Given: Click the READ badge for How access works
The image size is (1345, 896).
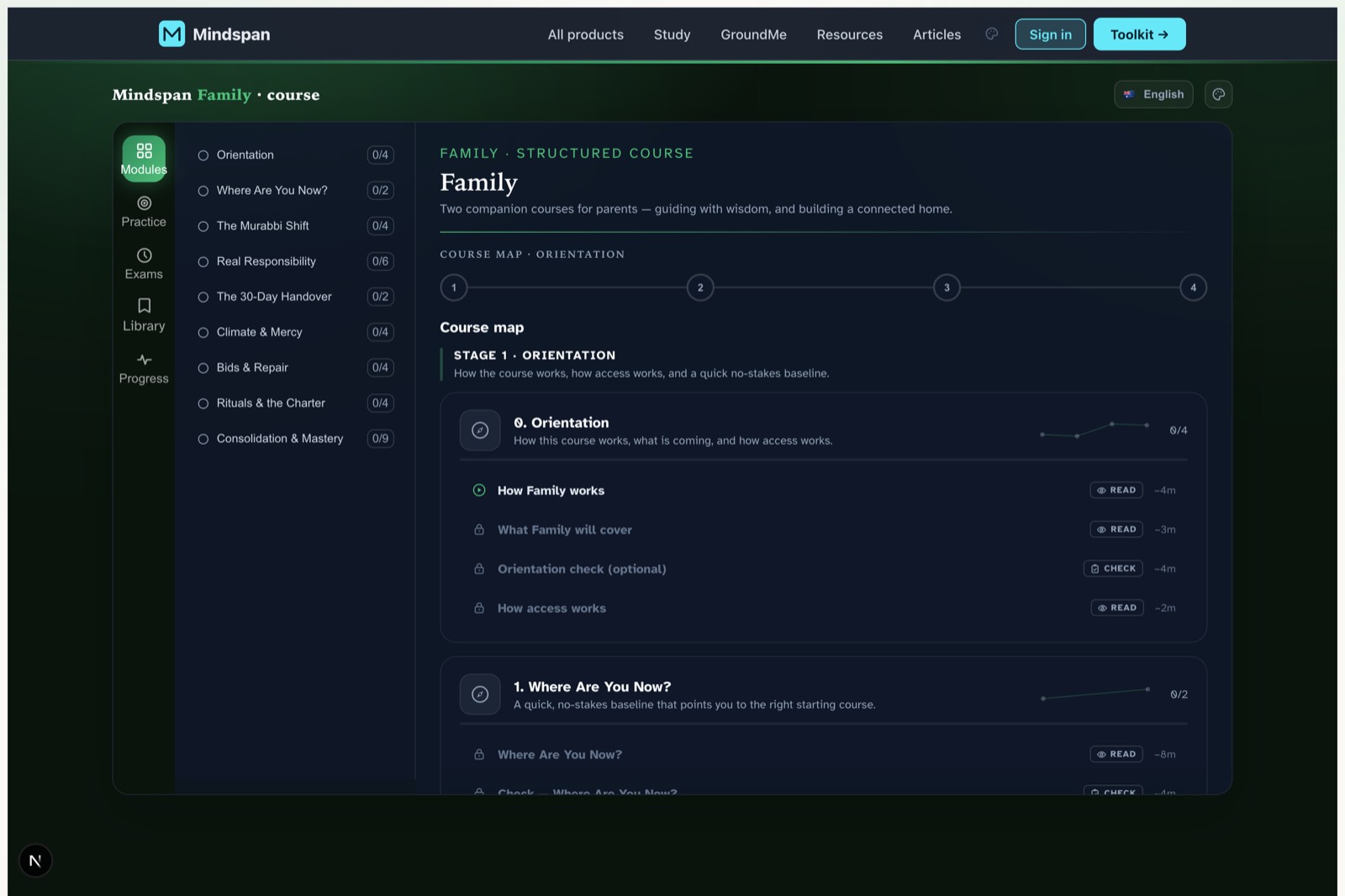Looking at the screenshot, I should [x=1116, y=608].
